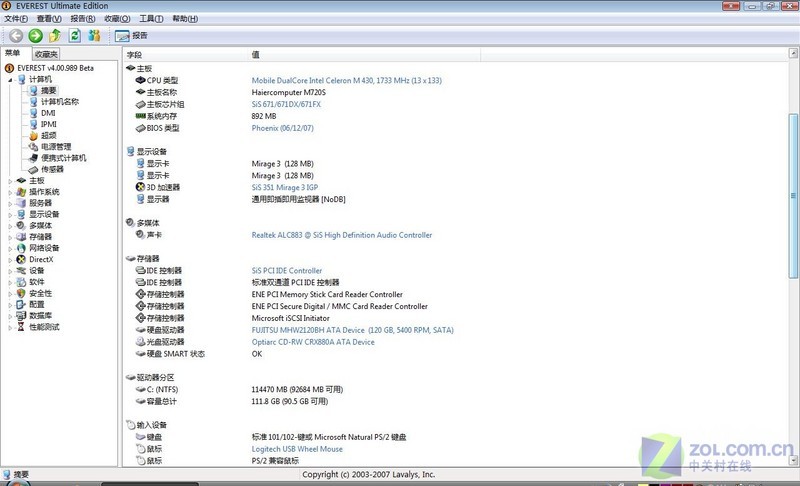Screen dimensions: 800x486
Task: Click the 光盘驱动器 row icon
Action: pos(141,342)
